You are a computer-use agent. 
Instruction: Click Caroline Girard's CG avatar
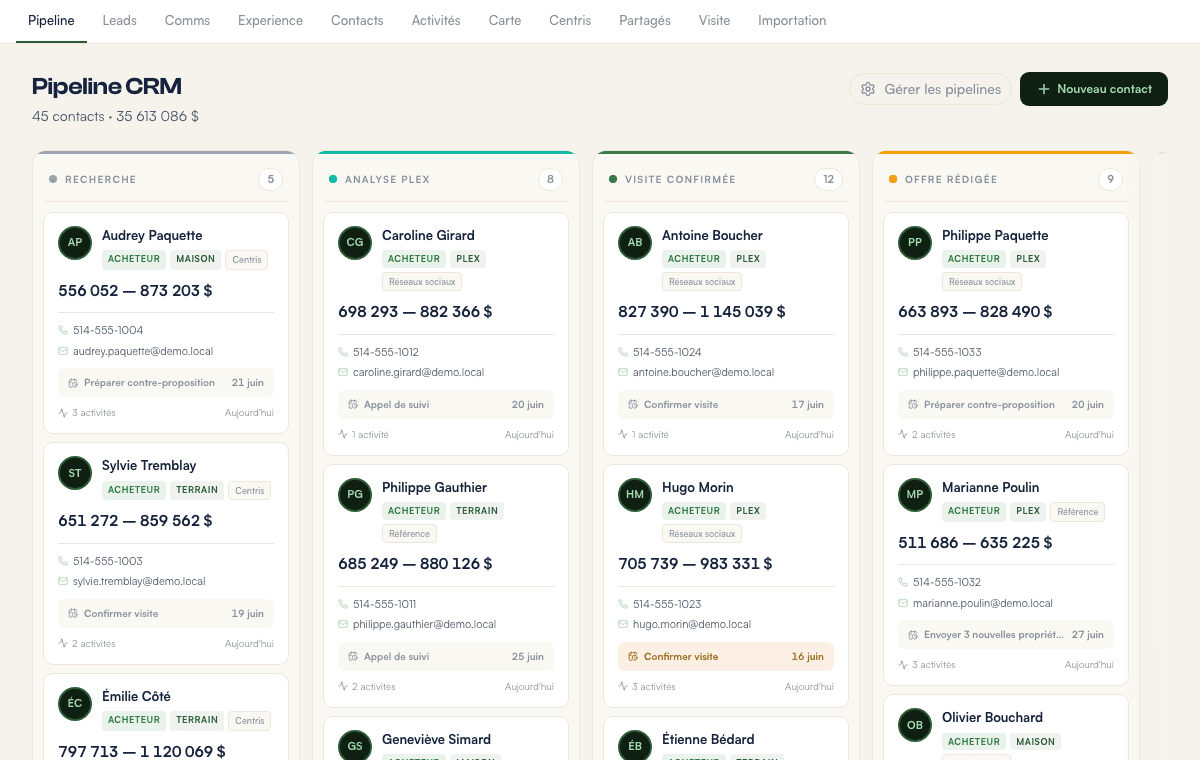[355, 242]
